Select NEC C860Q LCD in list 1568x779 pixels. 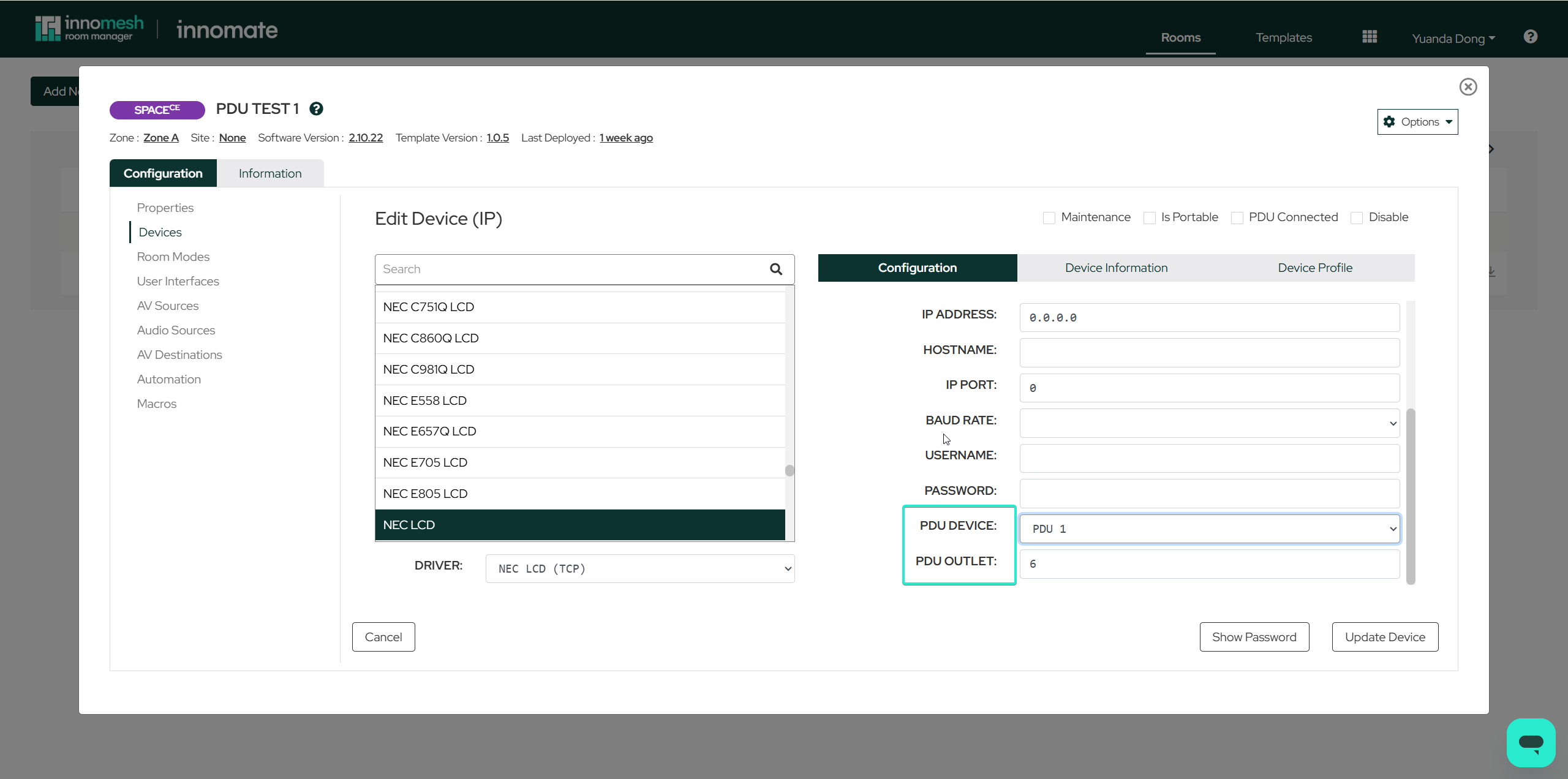[x=580, y=338]
